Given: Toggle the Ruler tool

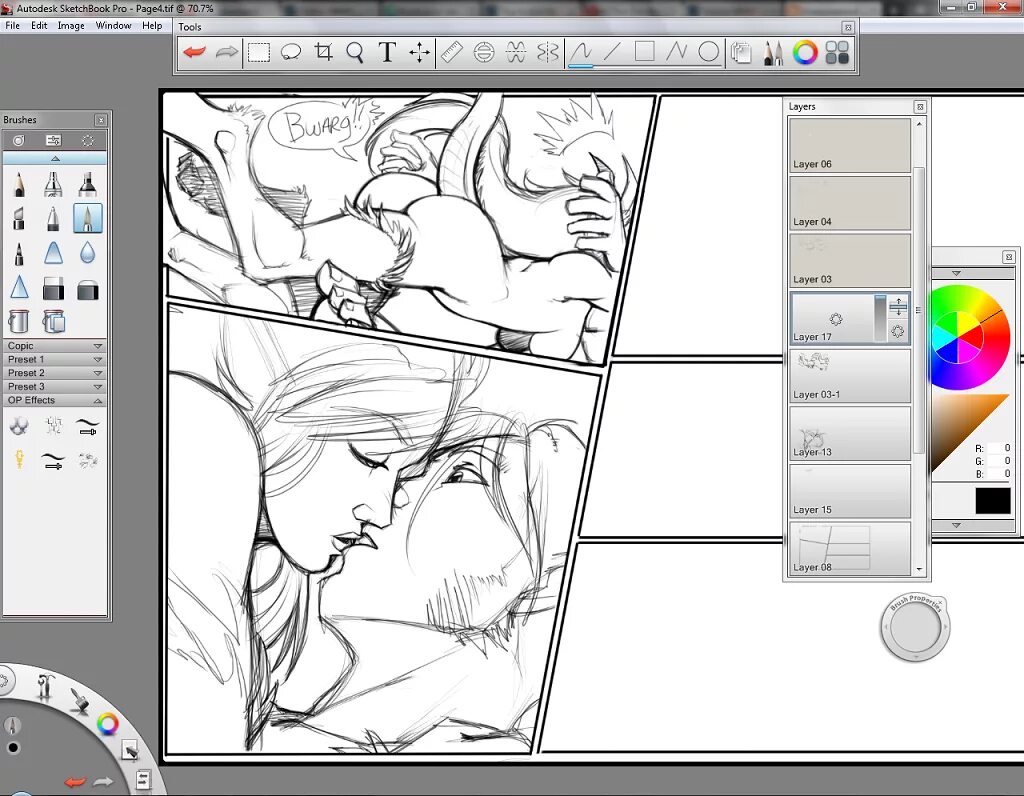Looking at the screenshot, I should point(451,52).
